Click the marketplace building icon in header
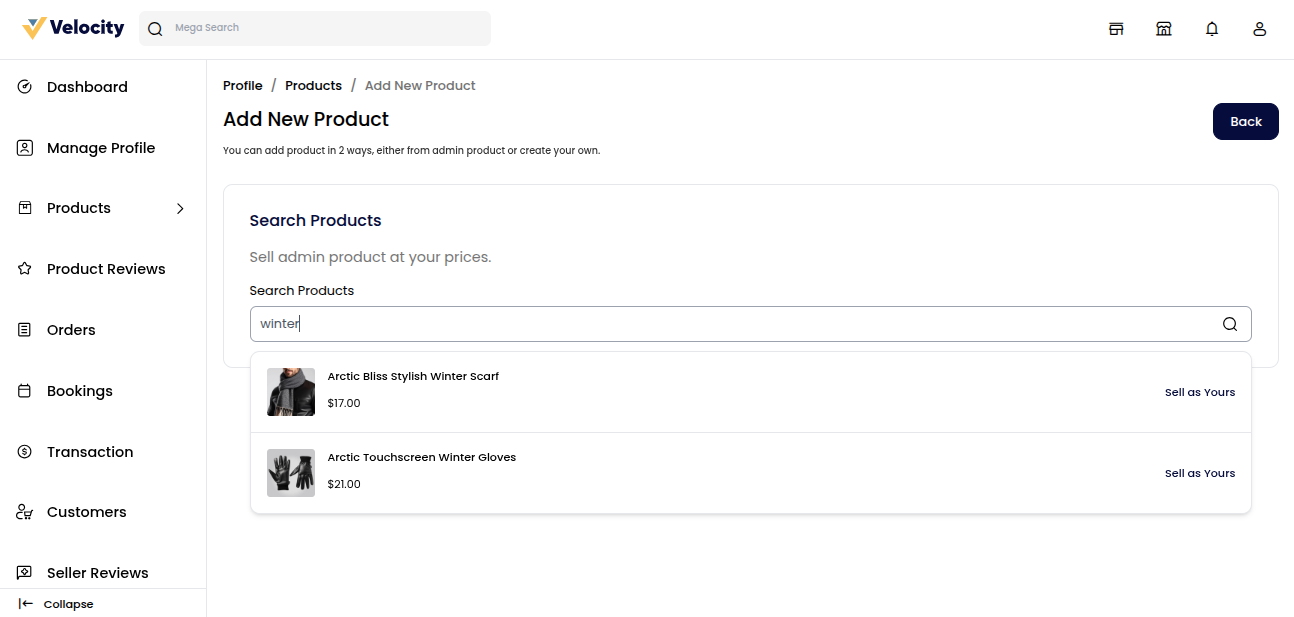 click(1164, 29)
